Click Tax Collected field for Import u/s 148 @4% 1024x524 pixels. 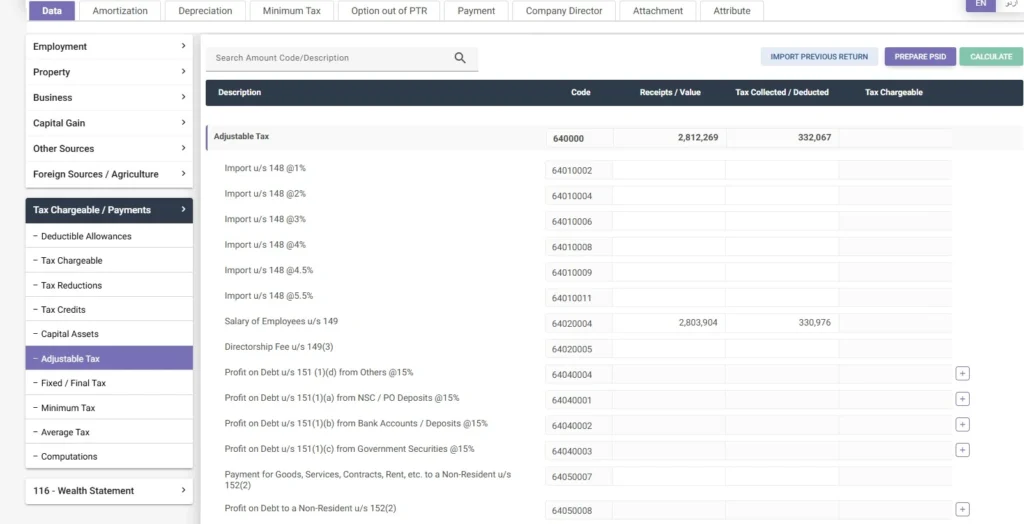click(782, 247)
